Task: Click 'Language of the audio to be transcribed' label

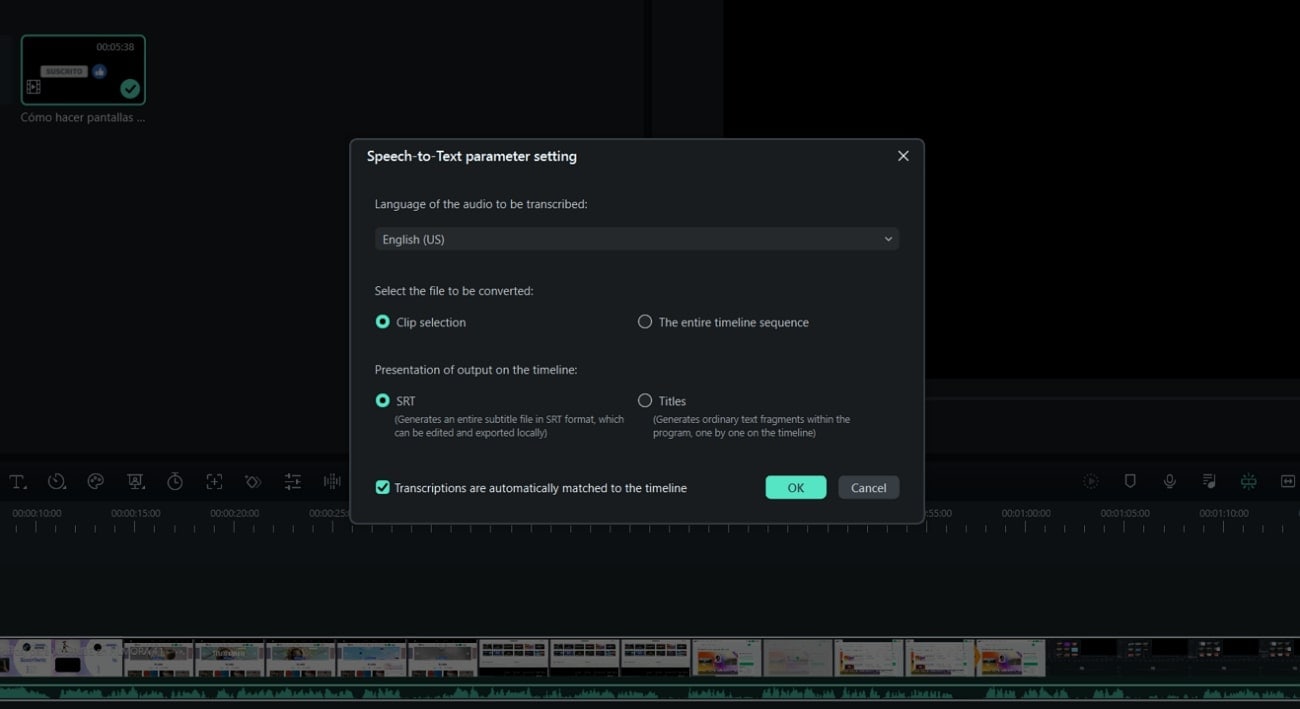Action: pyautogui.click(x=481, y=204)
